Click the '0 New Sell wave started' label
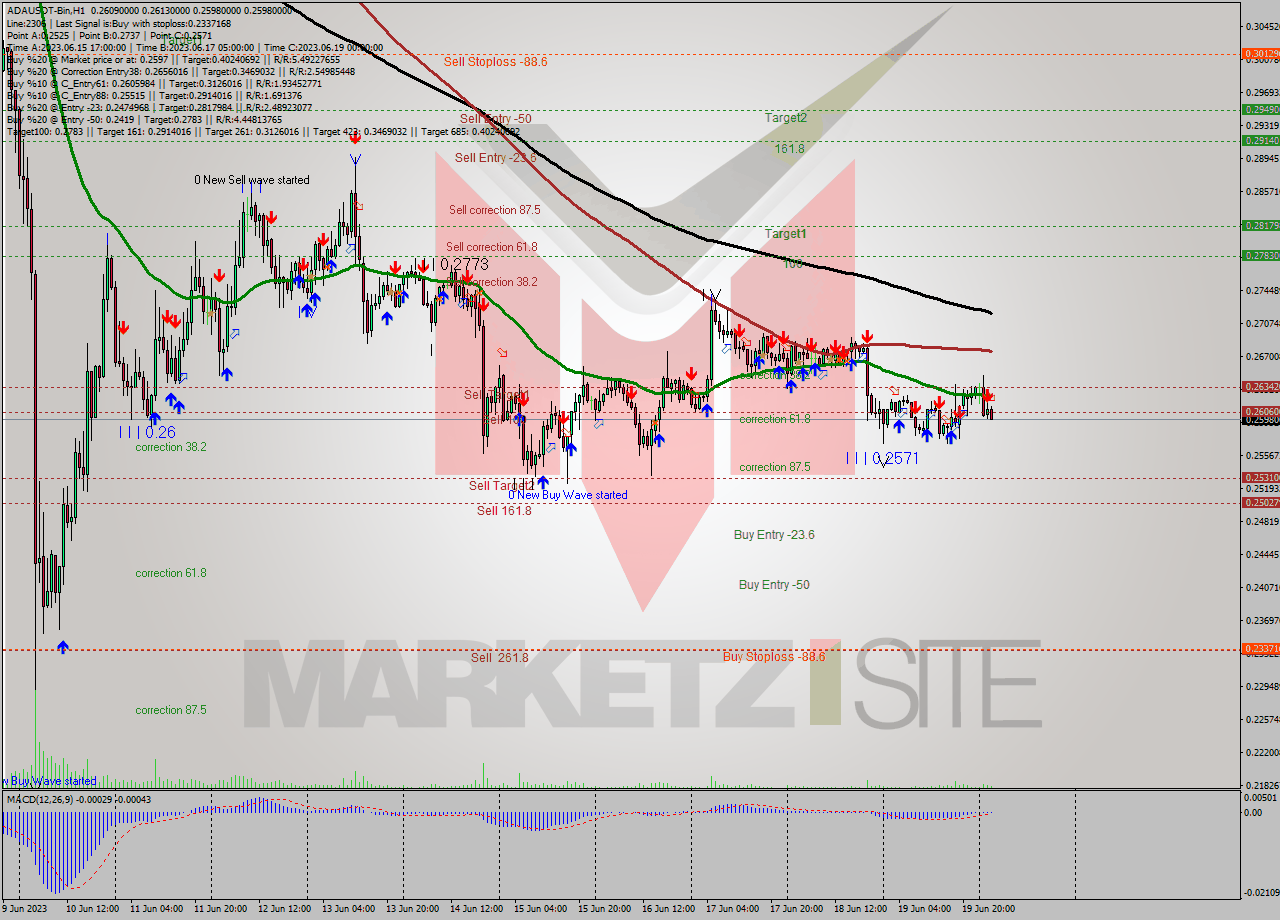The image size is (1280, 920). click(x=252, y=181)
